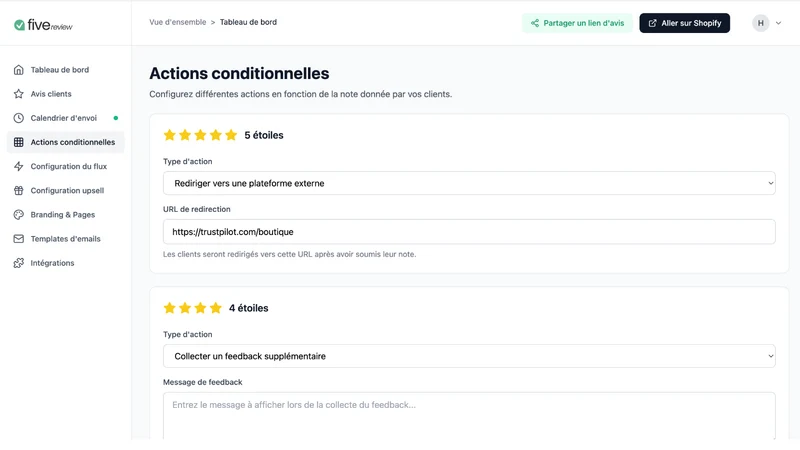The width and height of the screenshot is (800, 450).
Task: Click the first star of the 4 étoiles rating
Action: coord(169,308)
